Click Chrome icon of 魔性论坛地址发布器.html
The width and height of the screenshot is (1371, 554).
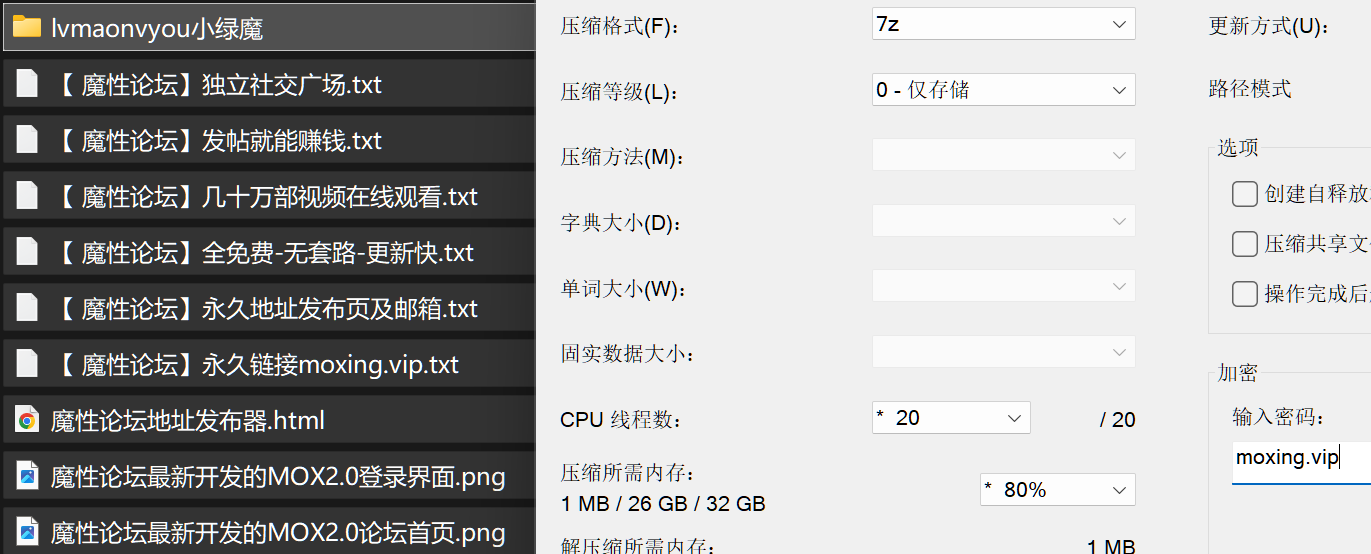27,420
